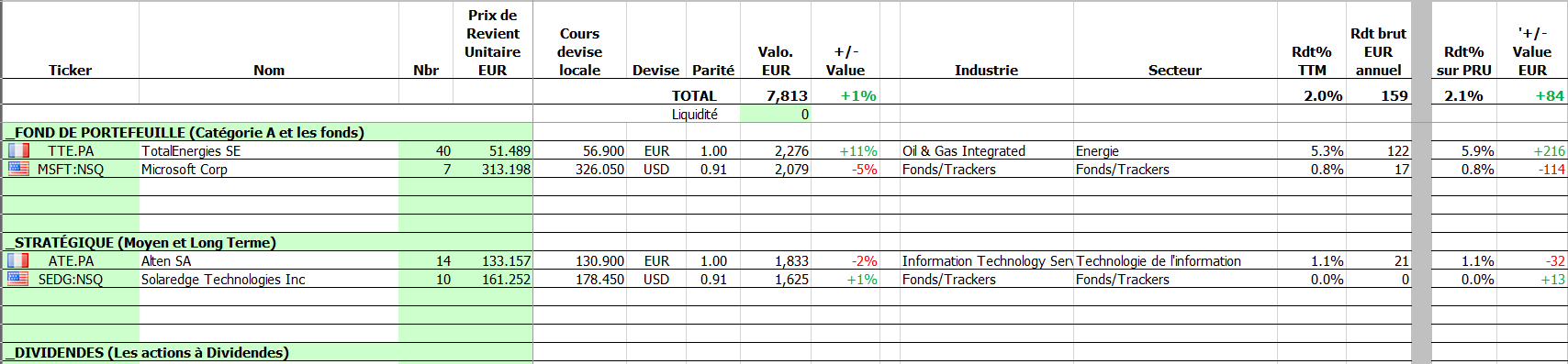This screenshot has height=364, width=1568.
Task: Click the Prix de Revient 313.198 cell
Action: pos(493,169)
